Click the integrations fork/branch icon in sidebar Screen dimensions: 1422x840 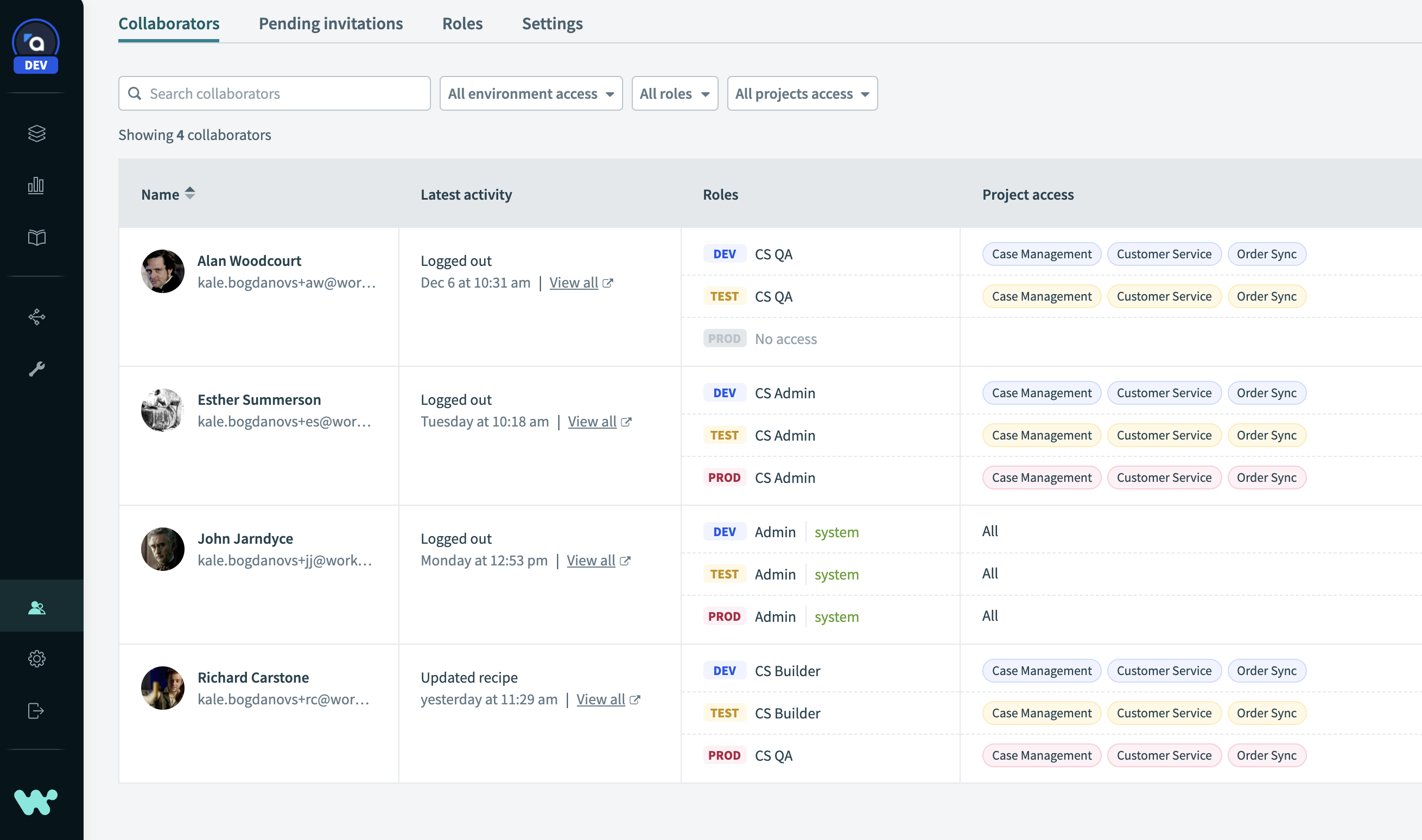coord(37,316)
